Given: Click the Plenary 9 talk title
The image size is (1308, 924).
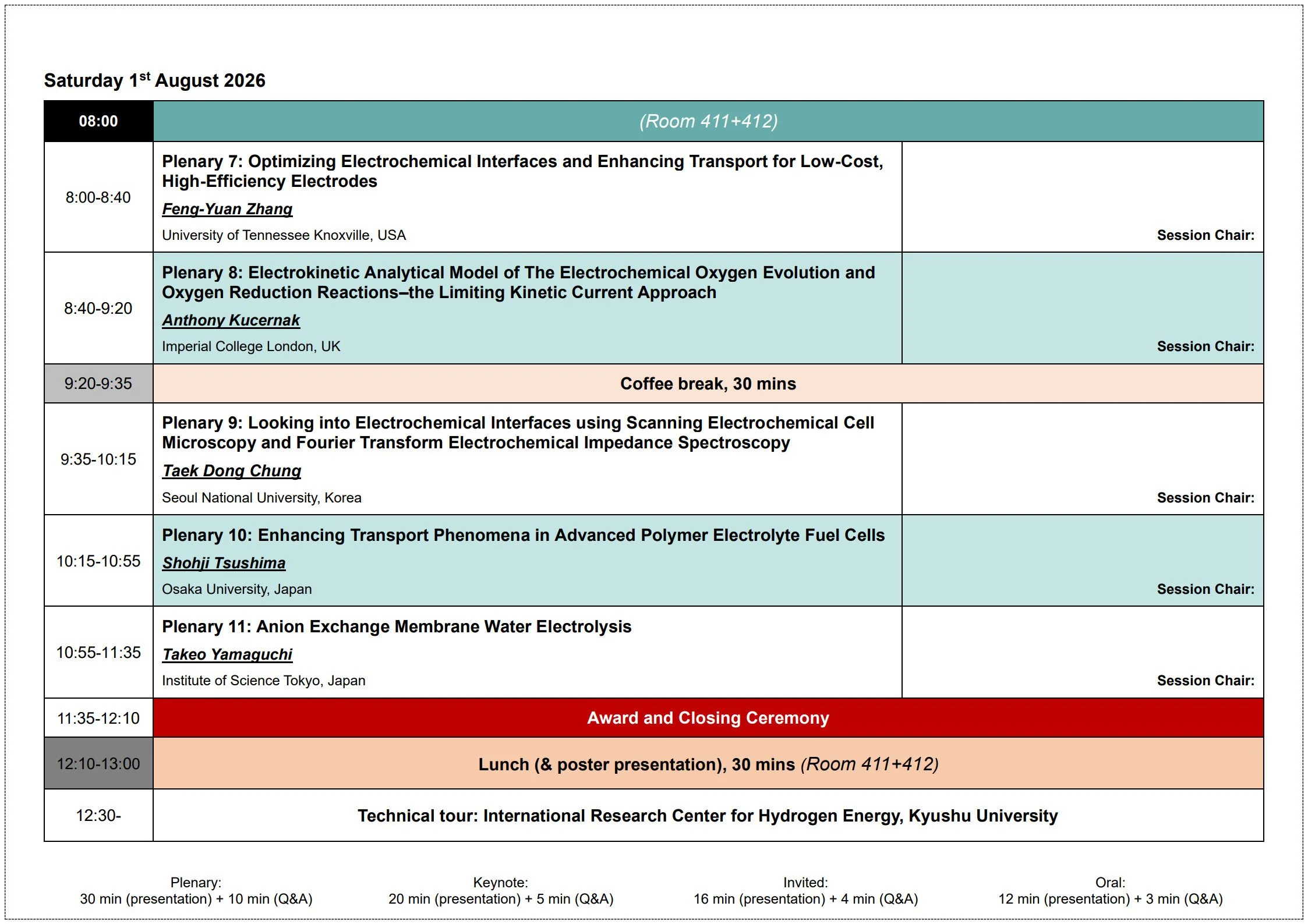Looking at the screenshot, I should tap(518, 433).
